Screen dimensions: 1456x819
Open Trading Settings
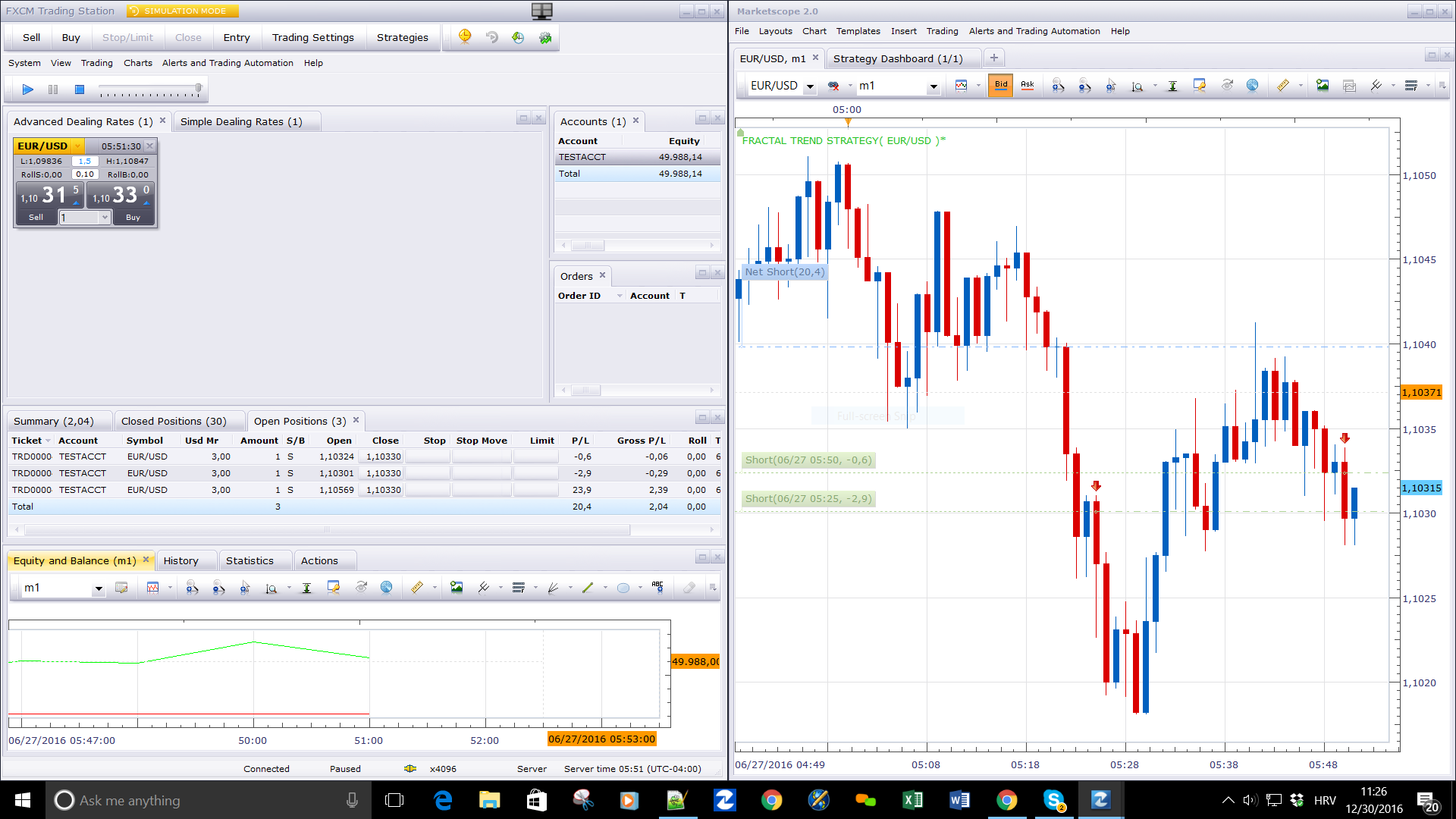(313, 37)
